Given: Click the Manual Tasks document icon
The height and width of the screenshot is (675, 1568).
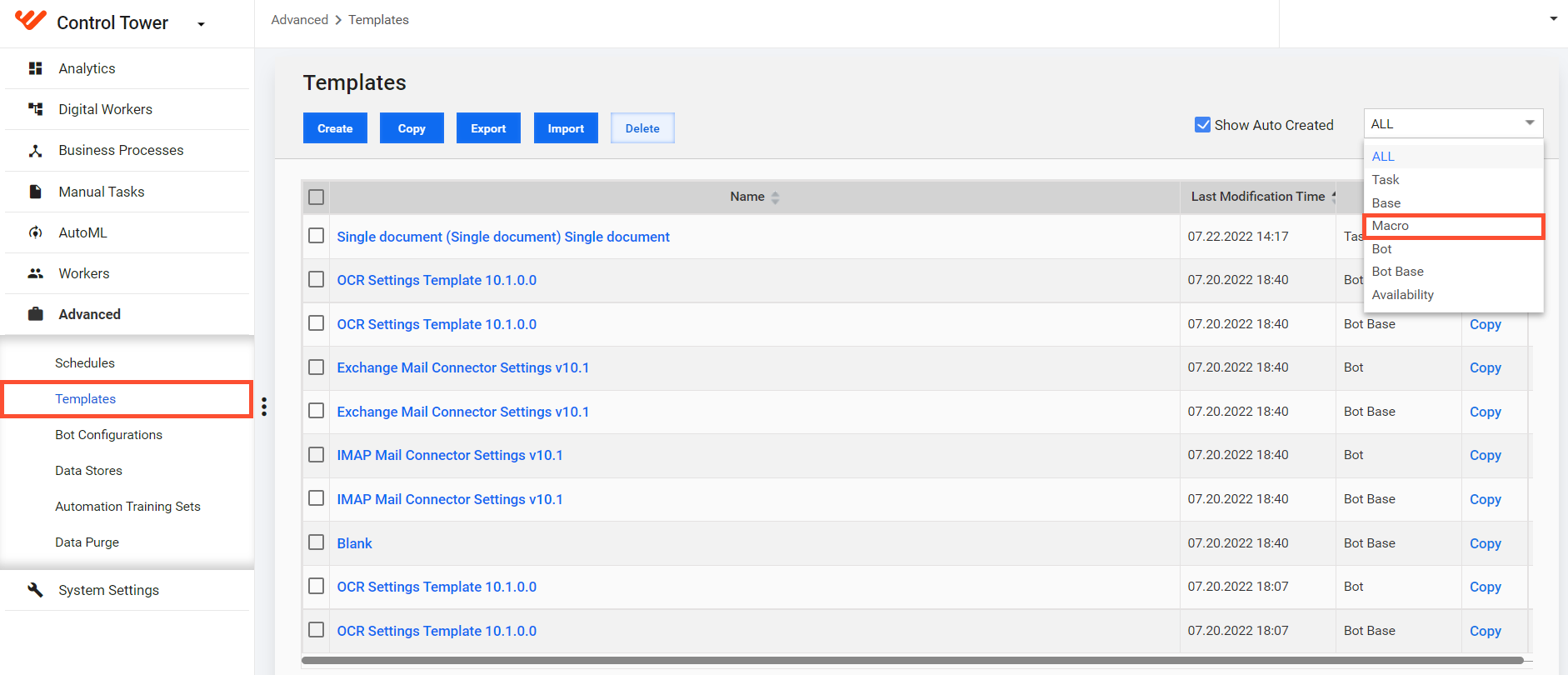Looking at the screenshot, I should [35, 192].
